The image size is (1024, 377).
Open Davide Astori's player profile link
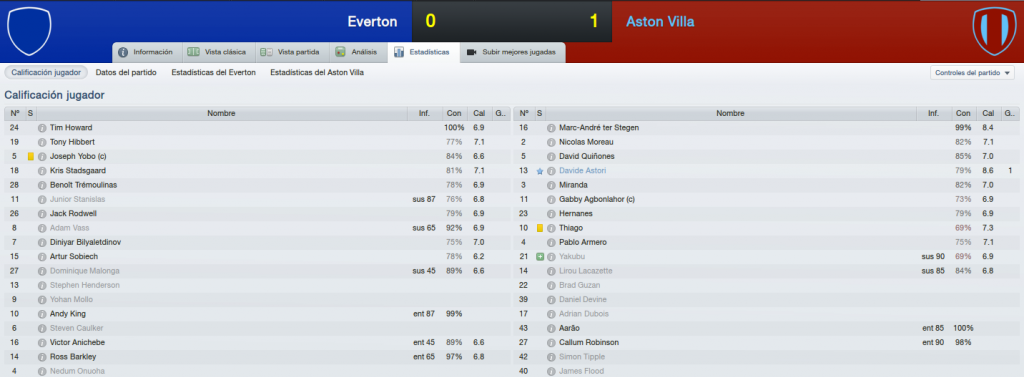[583, 171]
